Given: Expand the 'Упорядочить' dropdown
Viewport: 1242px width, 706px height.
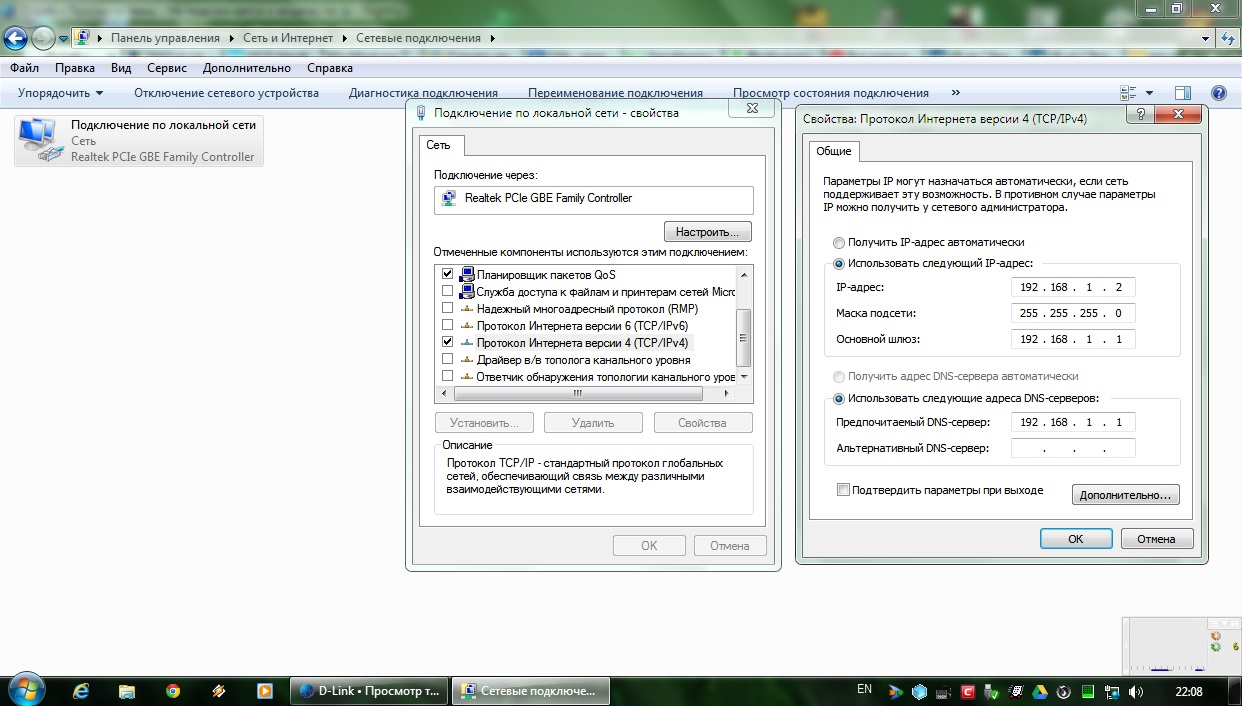Looking at the screenshot, I should coord(60,93).
